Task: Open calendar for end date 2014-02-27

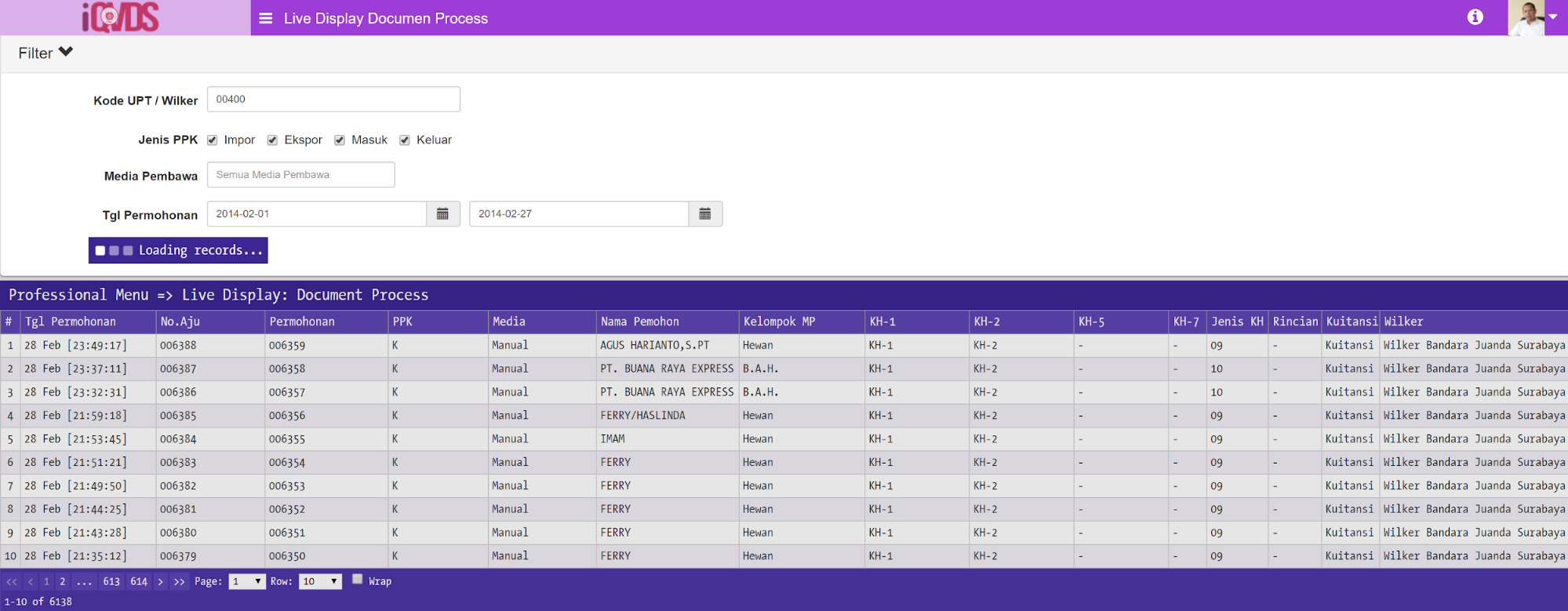Action: [x=705, y=214]
